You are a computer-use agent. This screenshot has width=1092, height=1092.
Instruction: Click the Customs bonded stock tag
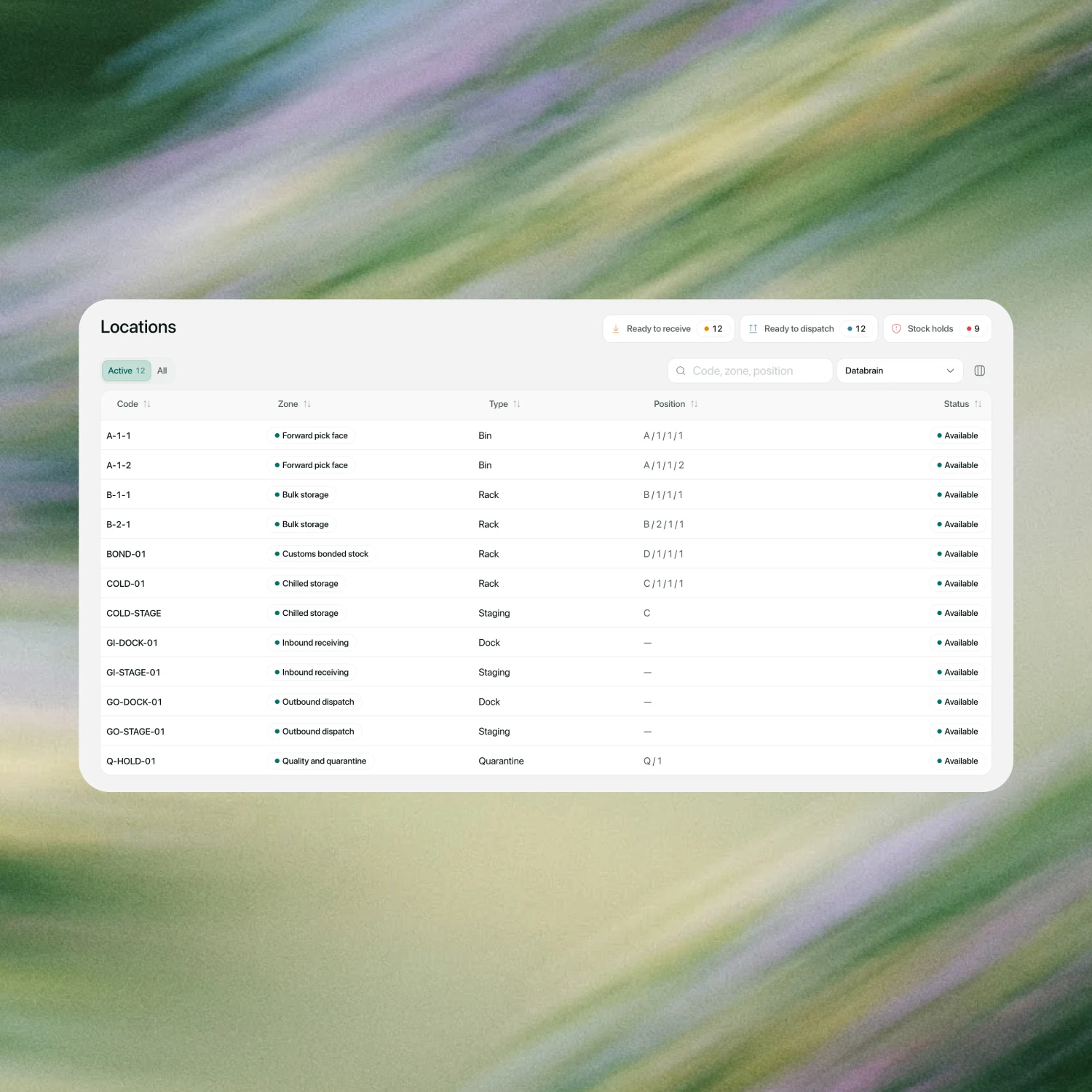[321, 554]
